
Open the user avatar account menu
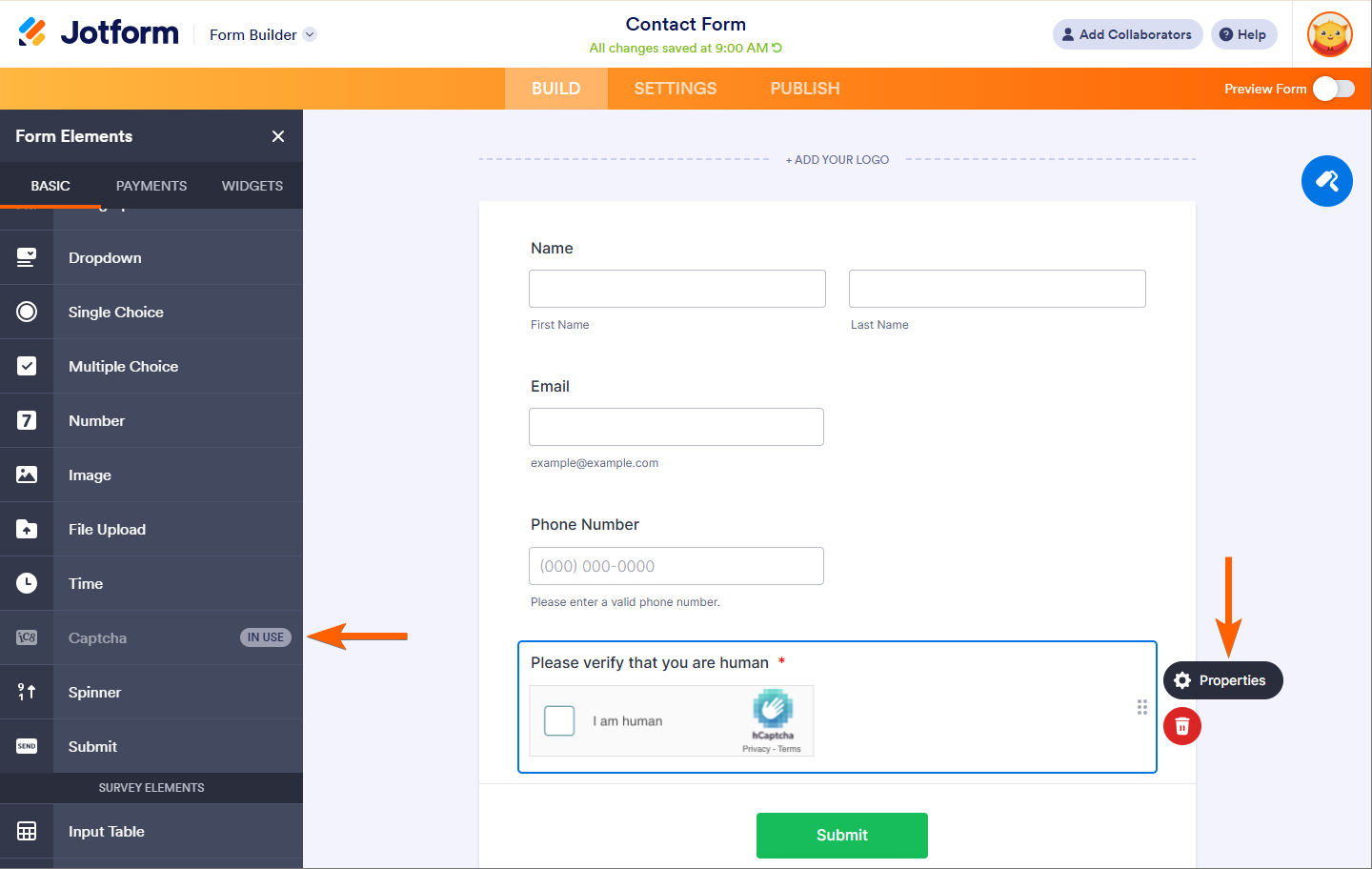tap(1330, 34)
